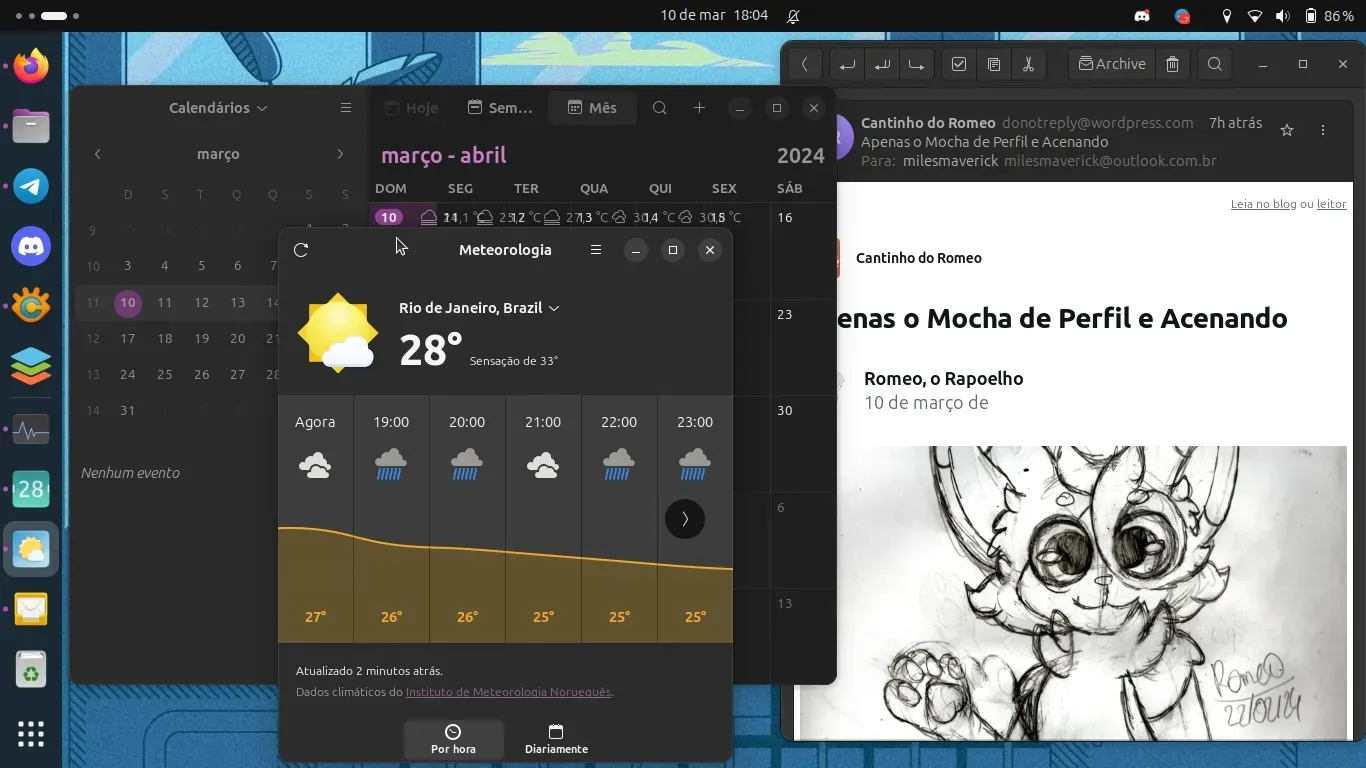This screenshot has height=768, width=1366.
Task: Click the forward message icon
Action: 916,64
